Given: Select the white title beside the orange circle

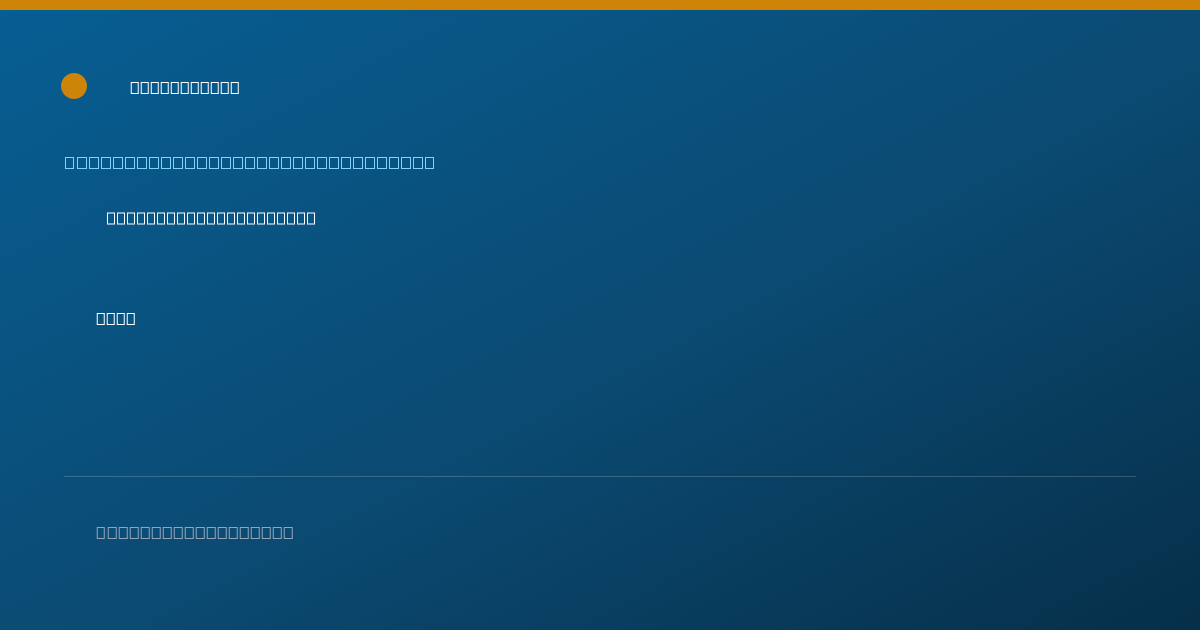Looking at the screenshot, I should [x=185, y=87].
